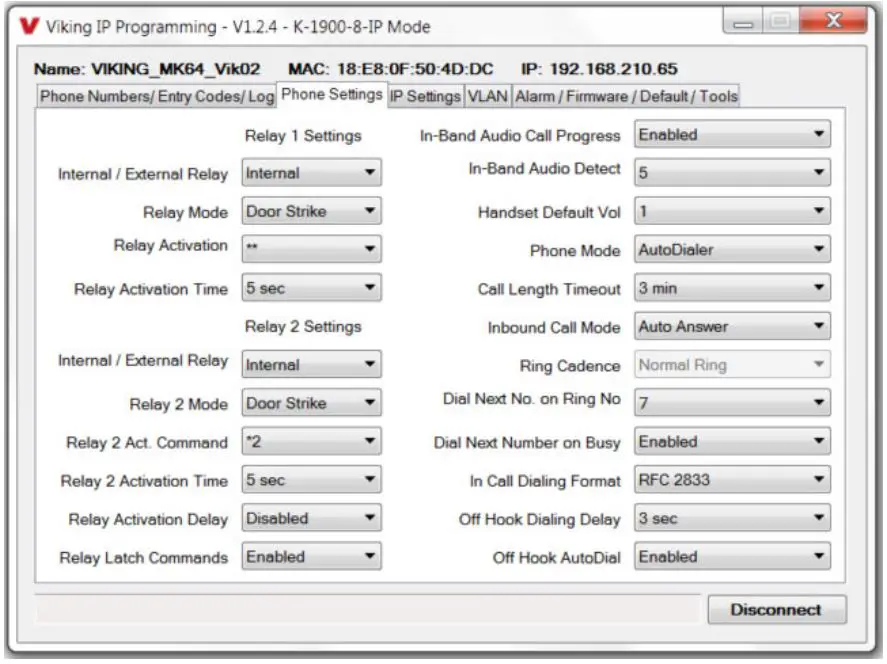This screenshot has width=887, height=664.
Task: Expand the Relay Activation dropdown
Action: click(x=312, y=250)
